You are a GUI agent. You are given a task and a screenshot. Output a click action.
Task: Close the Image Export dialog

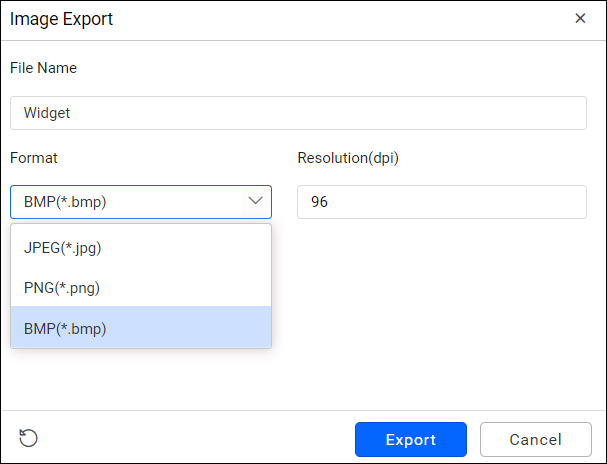(580, 18)
